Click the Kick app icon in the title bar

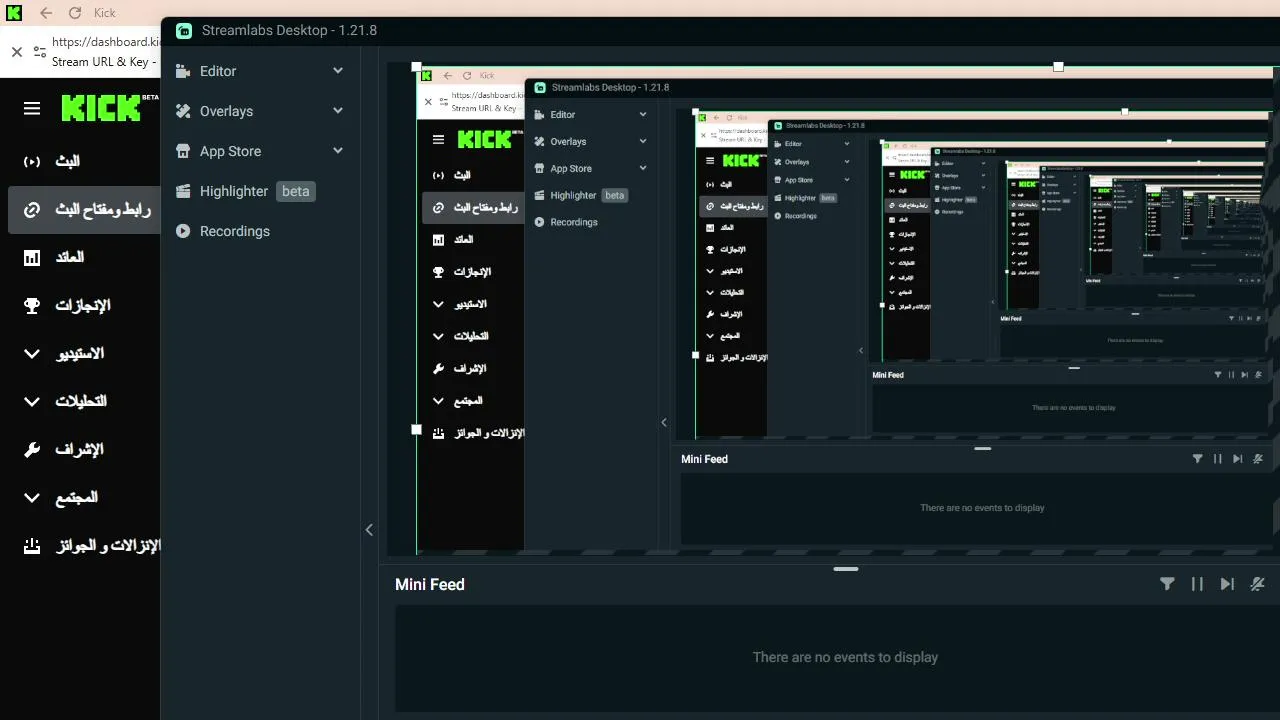point(14,13)
